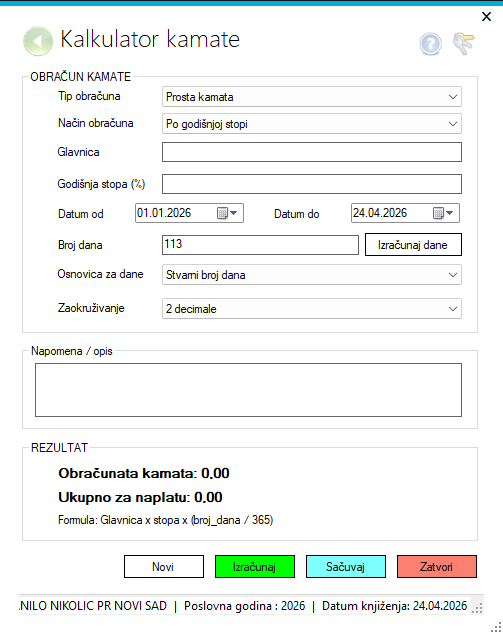Image resolution: width=503 pixels, height=633 pixels.
Task: Click the Glavnica input field
Action: (312, 152)
